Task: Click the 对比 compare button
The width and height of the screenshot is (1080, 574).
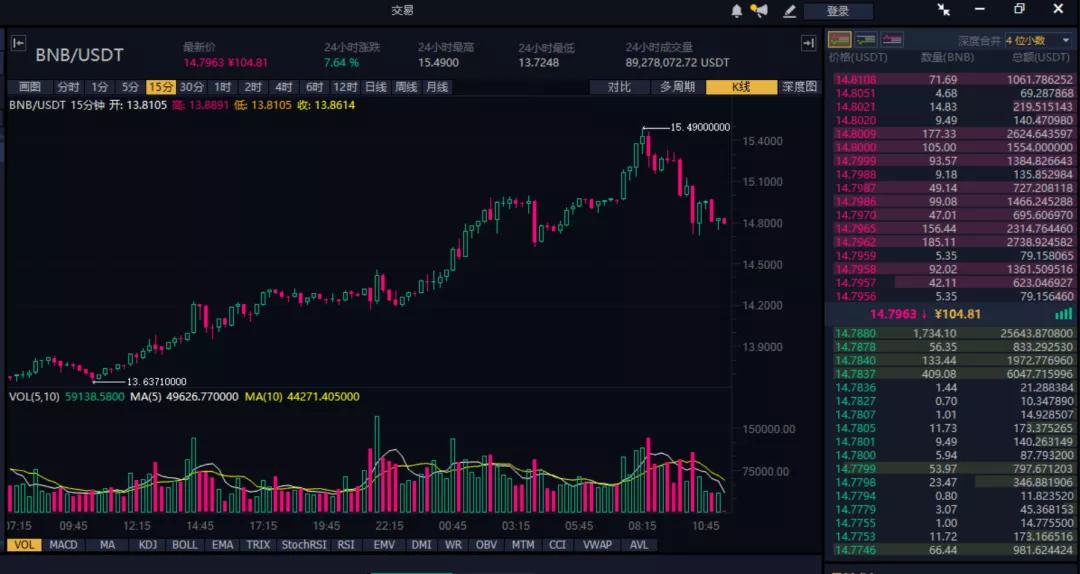Action: point(619,87)
